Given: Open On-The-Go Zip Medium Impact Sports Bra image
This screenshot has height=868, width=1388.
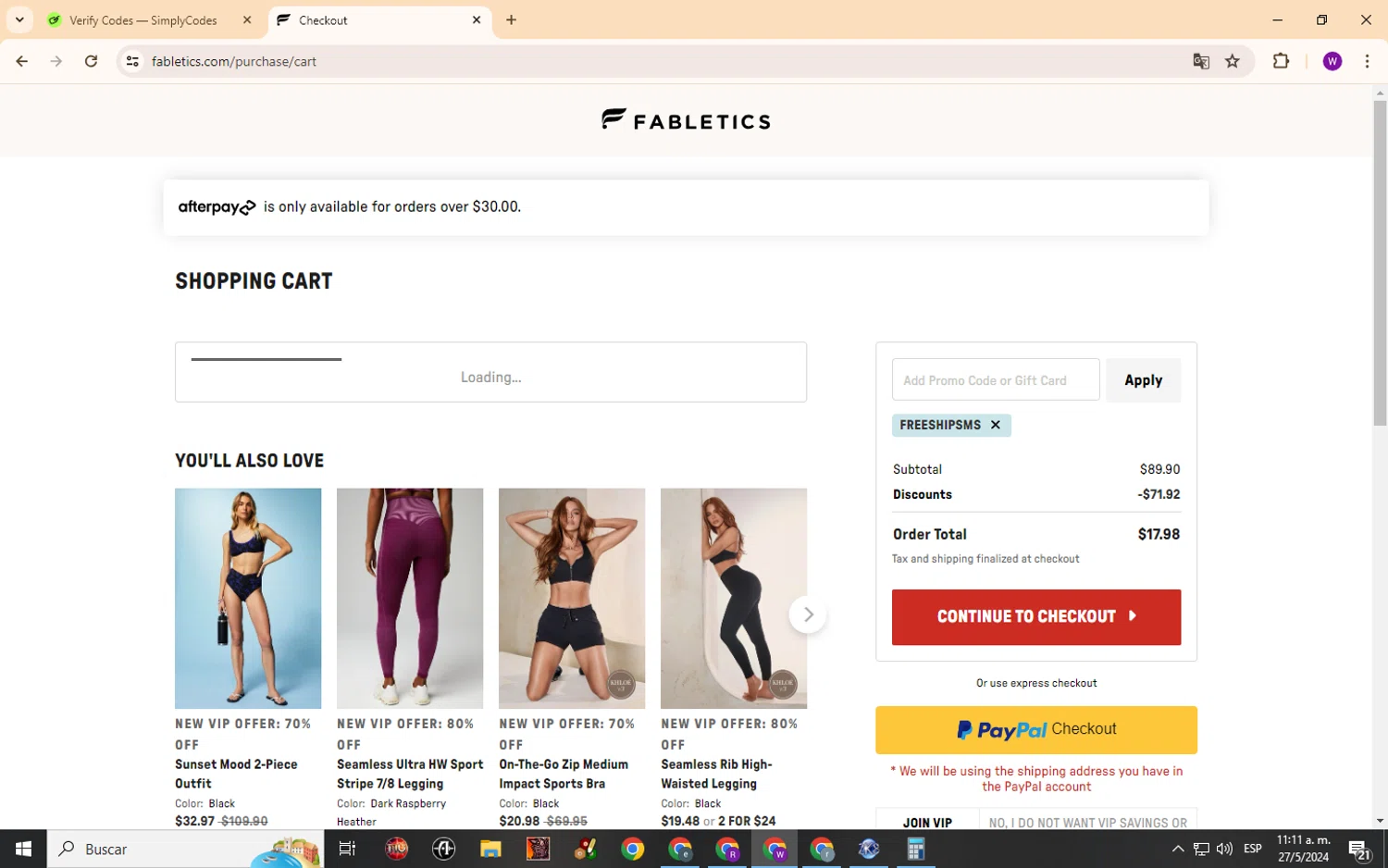Looking at the screenshot, I should click(572, 599).
